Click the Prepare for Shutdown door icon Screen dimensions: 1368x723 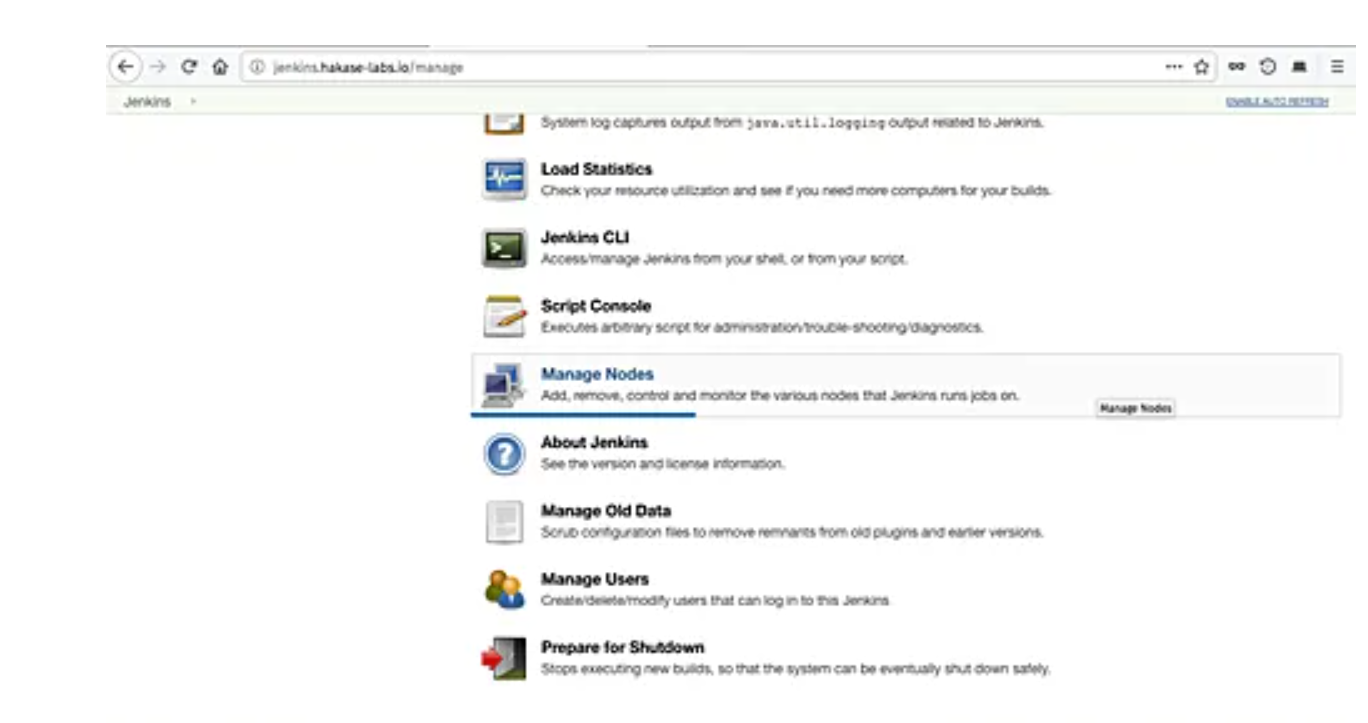click(503, 658)
